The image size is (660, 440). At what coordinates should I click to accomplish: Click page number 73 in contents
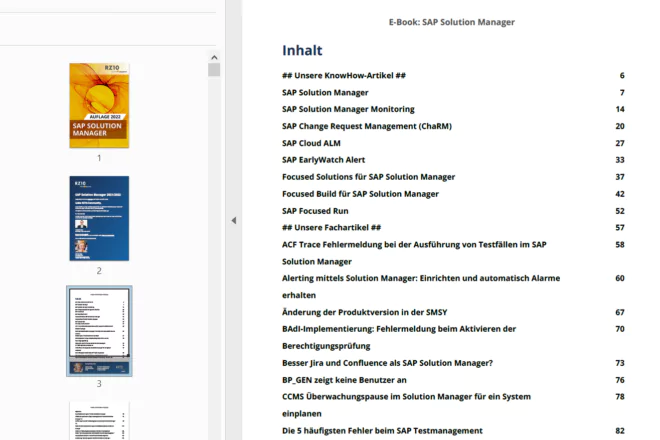click(x=620, y=363)
